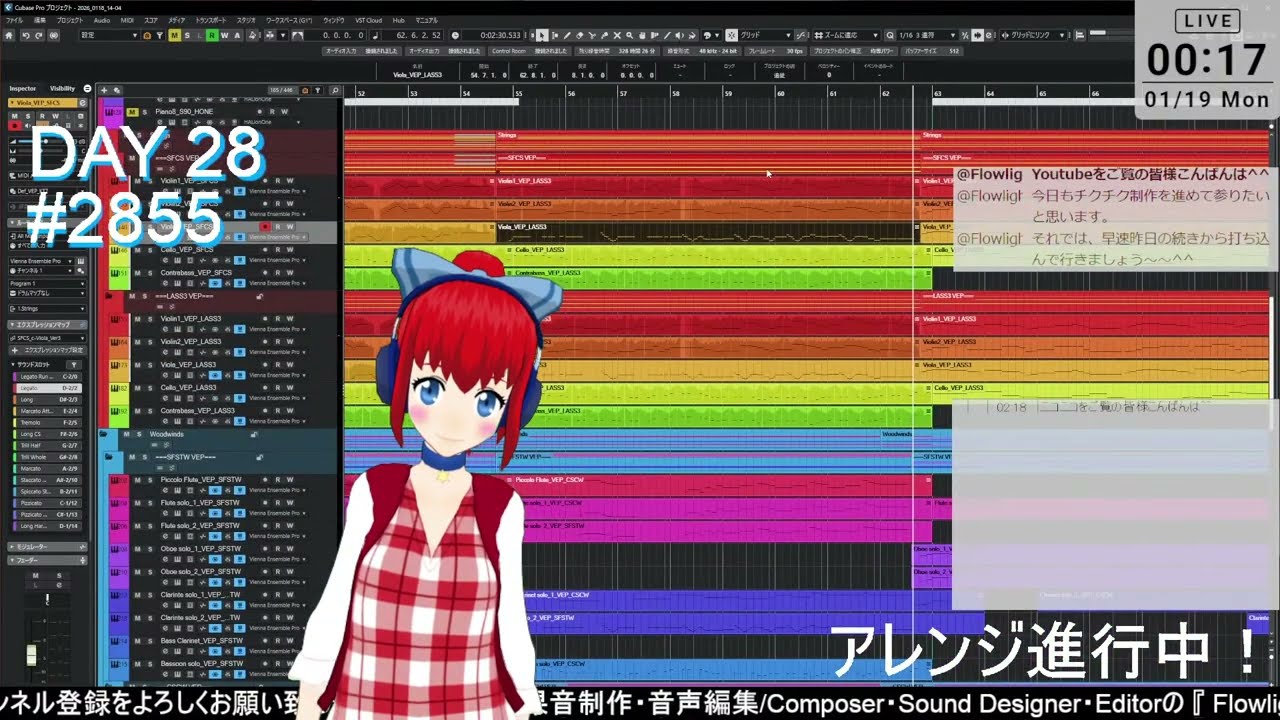
Task: Open Inspector settings round icon beside Visibility
Action: [87, 88]
